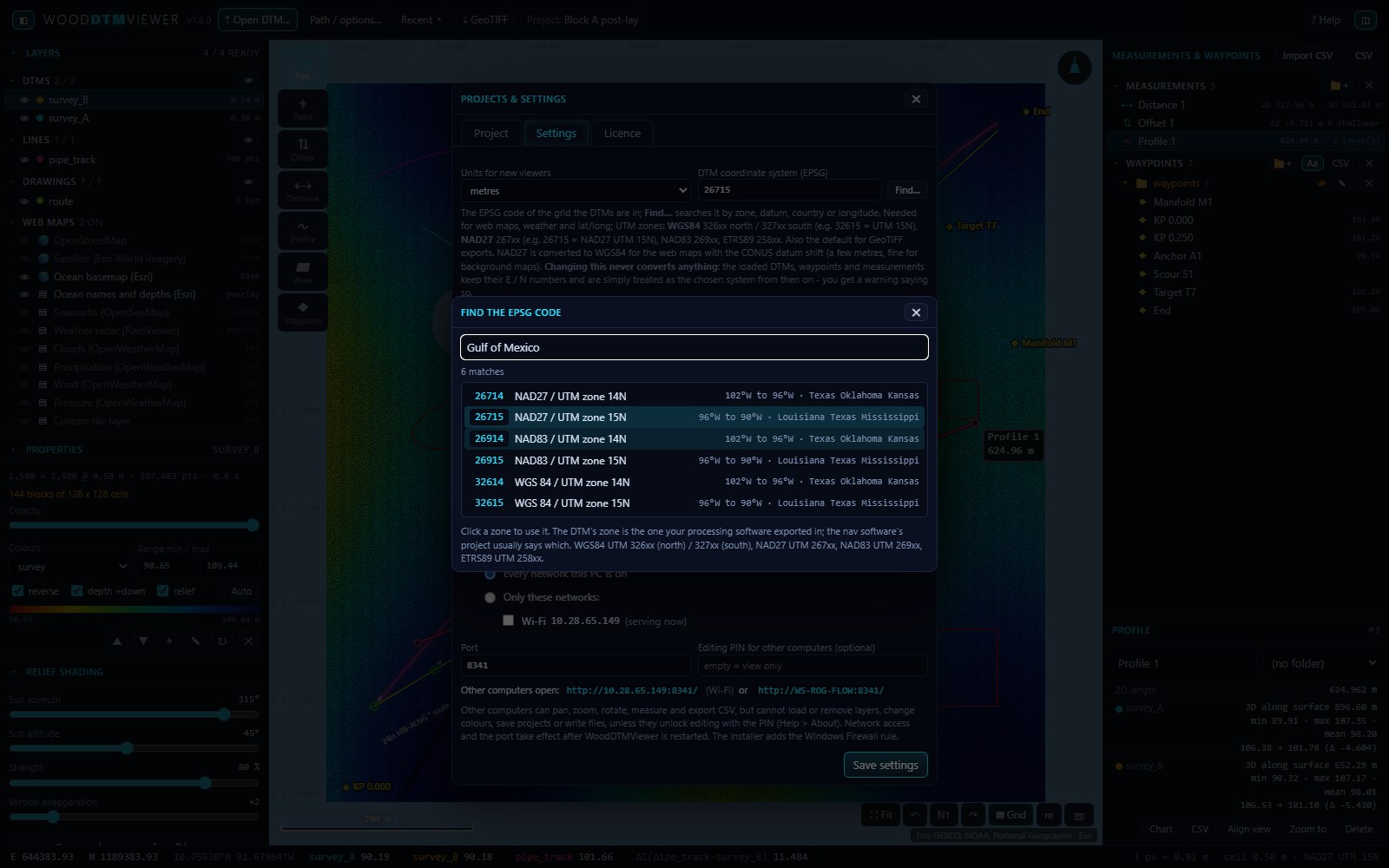Viewport: 1389px width, 868px height.
Task: Rotate the map view clockwise
Action: tap(973, 815)
